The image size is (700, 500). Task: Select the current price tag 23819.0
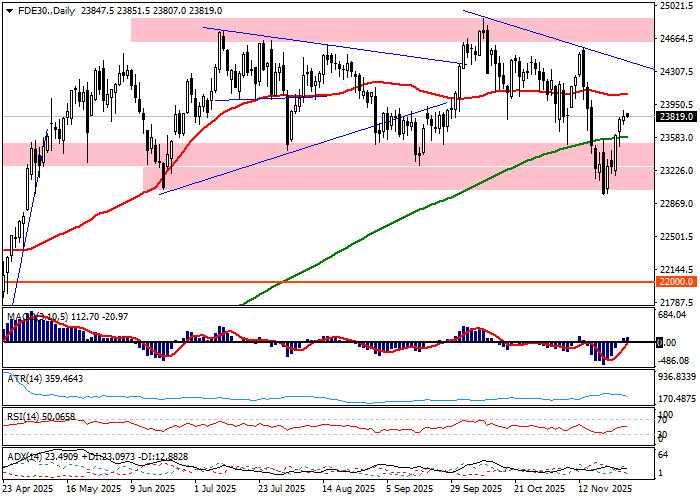(676, 116)
